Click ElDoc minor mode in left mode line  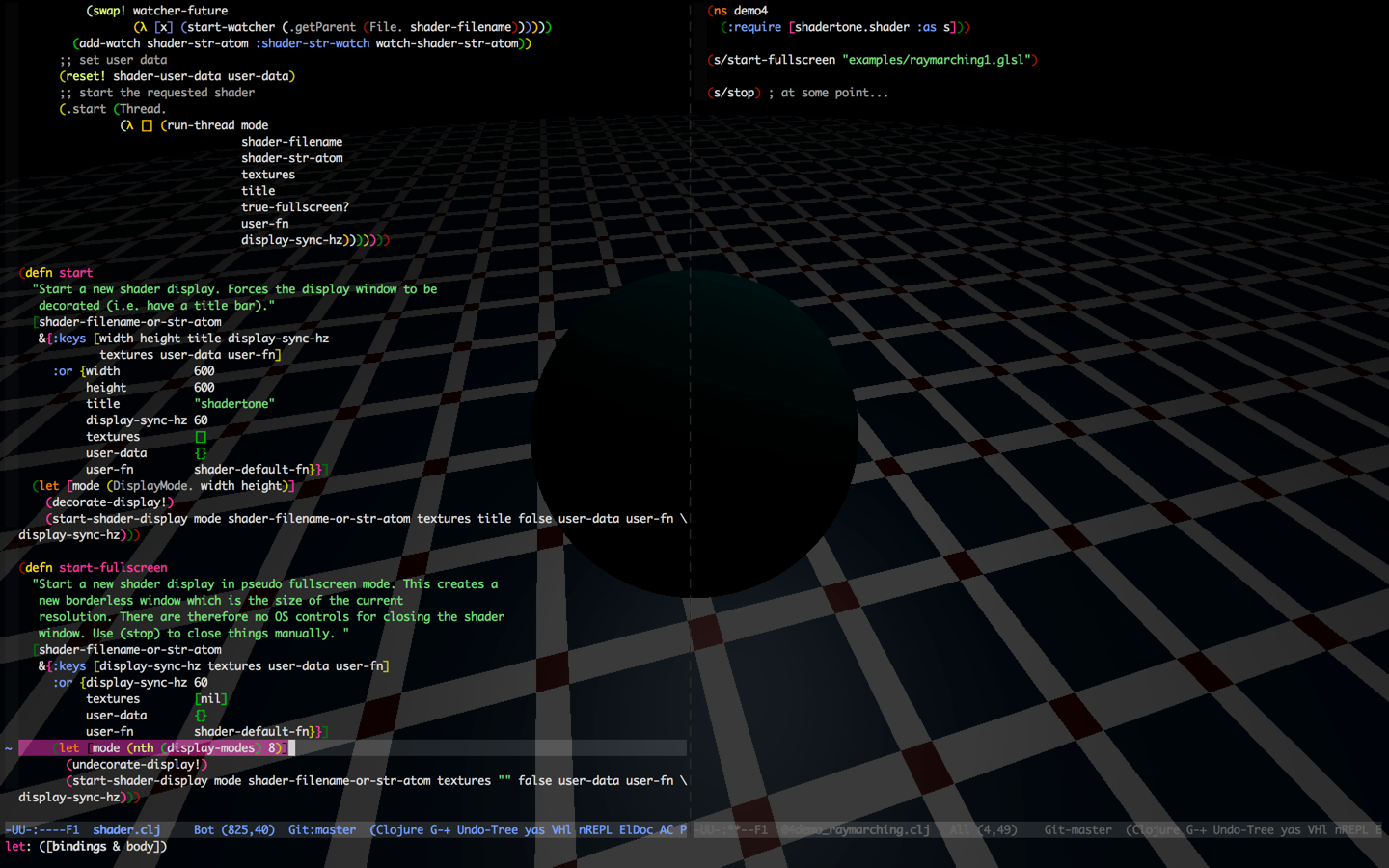[x=636, y=829]
